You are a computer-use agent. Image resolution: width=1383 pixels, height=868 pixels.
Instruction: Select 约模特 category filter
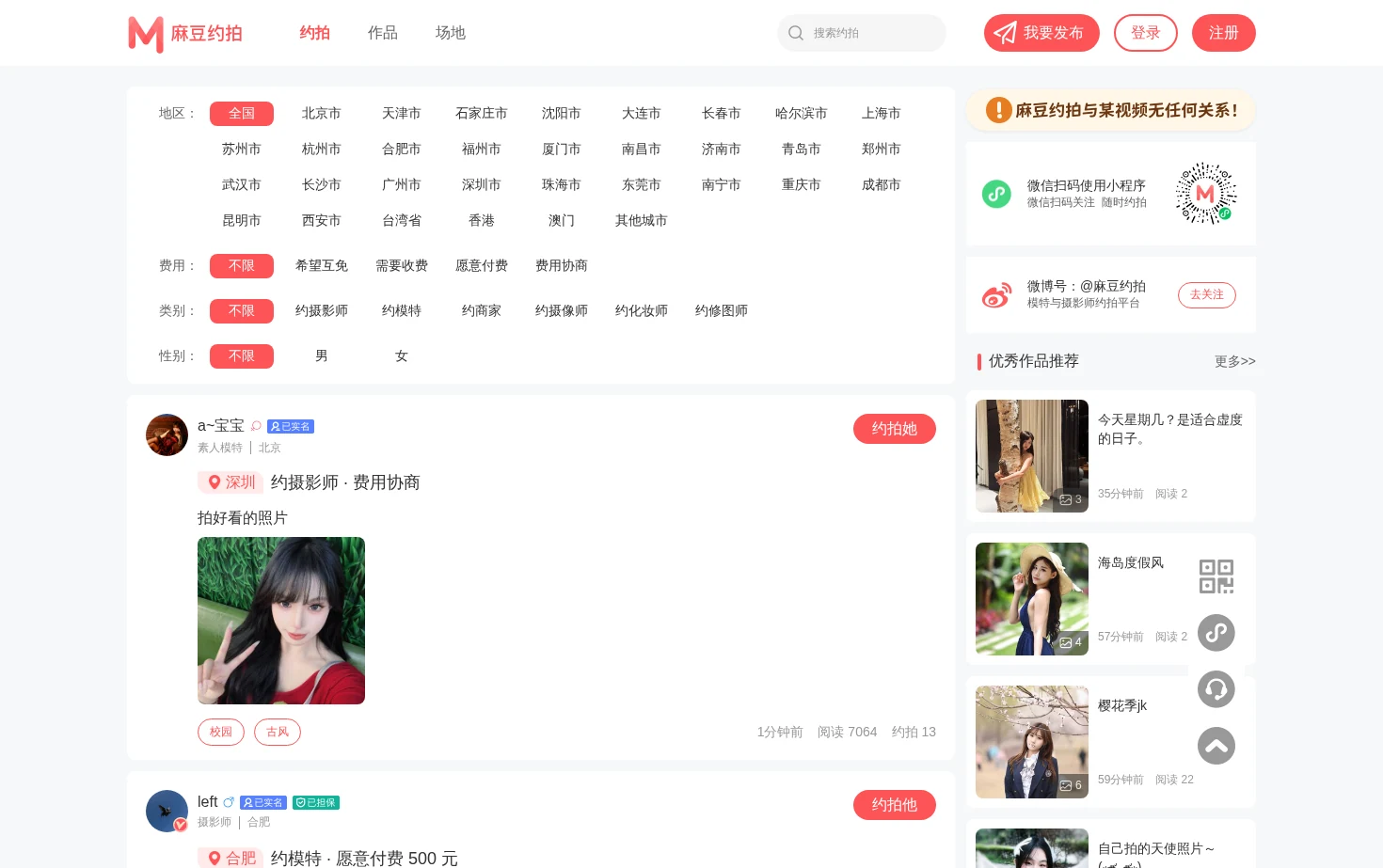coord(402,311)
